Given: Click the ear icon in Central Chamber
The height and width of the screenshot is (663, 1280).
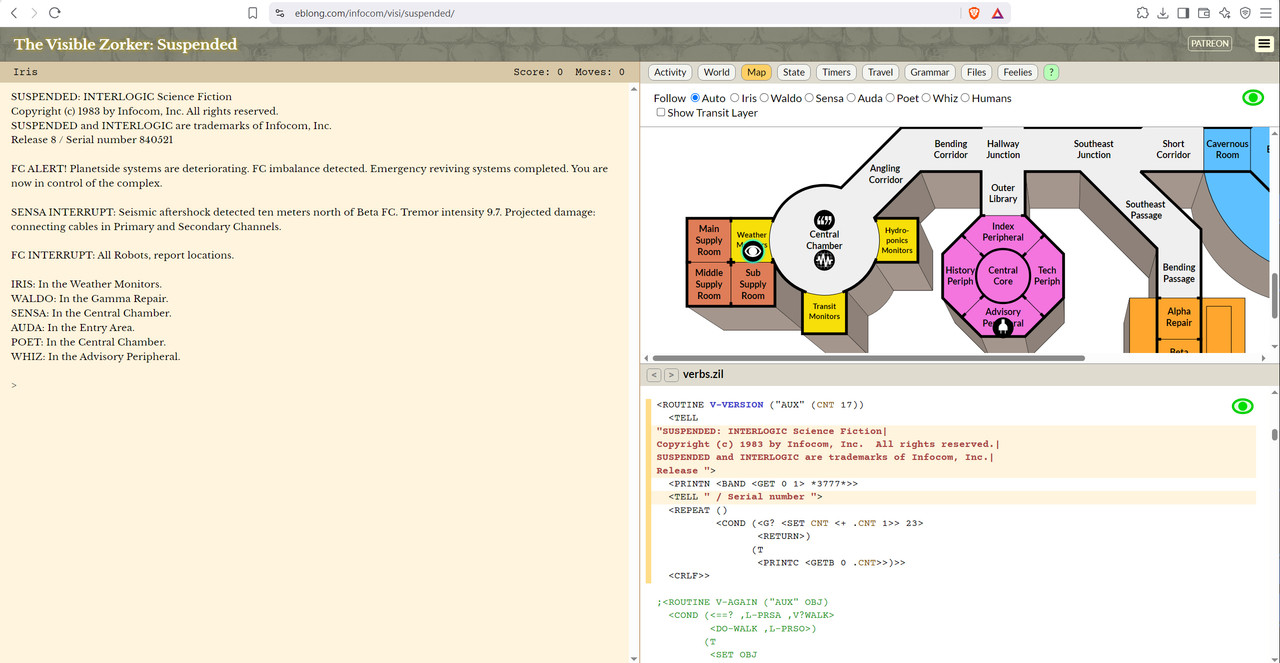Looking at the screenshot, I should point(824,220).
